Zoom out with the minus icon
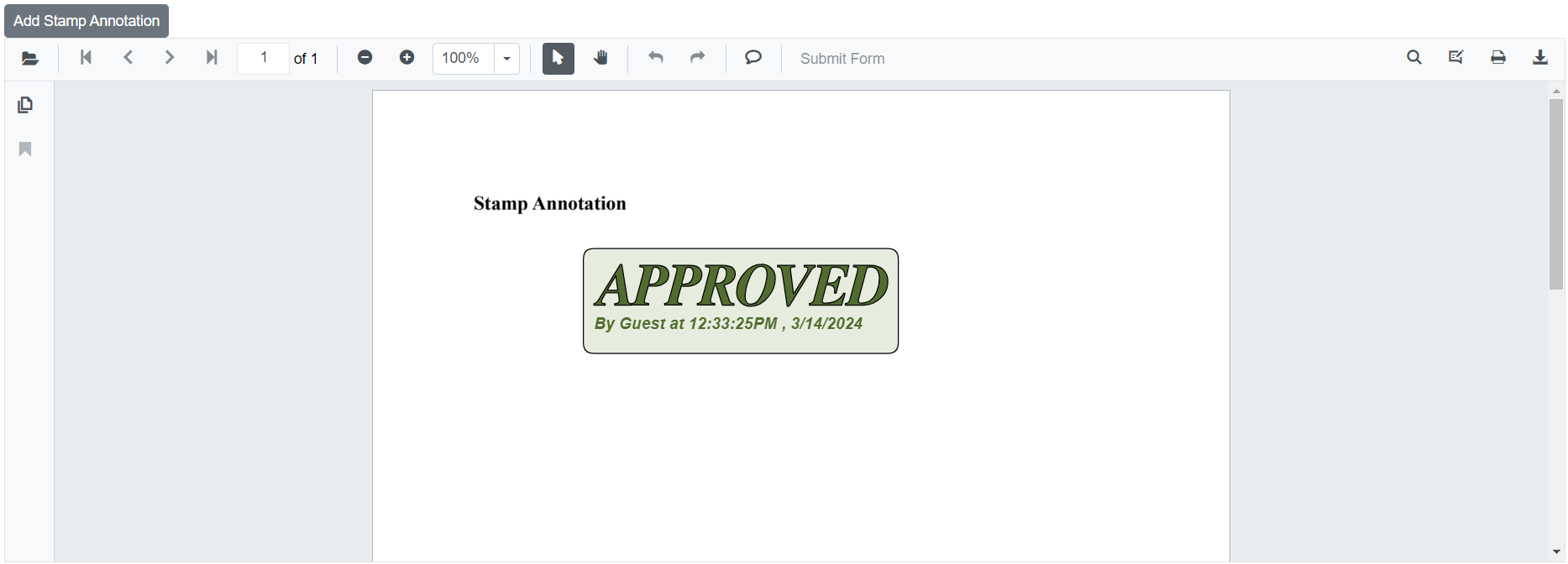This screenshot has width=1568, height=564. click(364, 58)
